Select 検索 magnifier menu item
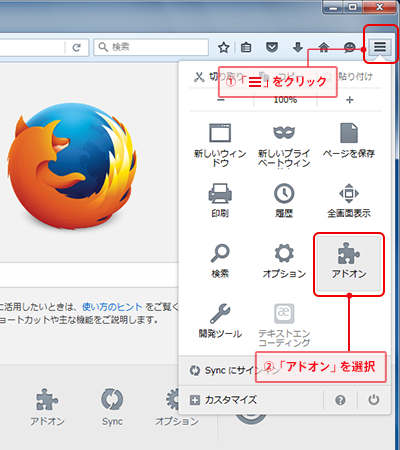The image size is (400, 450). click(x=220, y=261)
